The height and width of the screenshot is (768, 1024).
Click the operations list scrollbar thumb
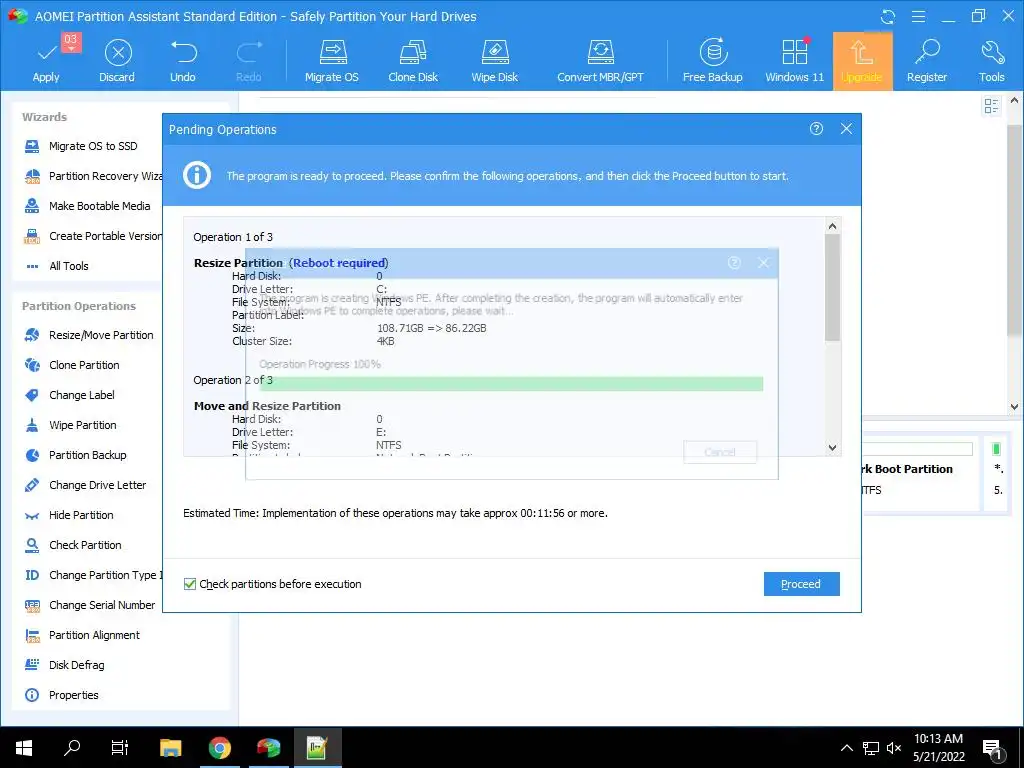point(832,287)
